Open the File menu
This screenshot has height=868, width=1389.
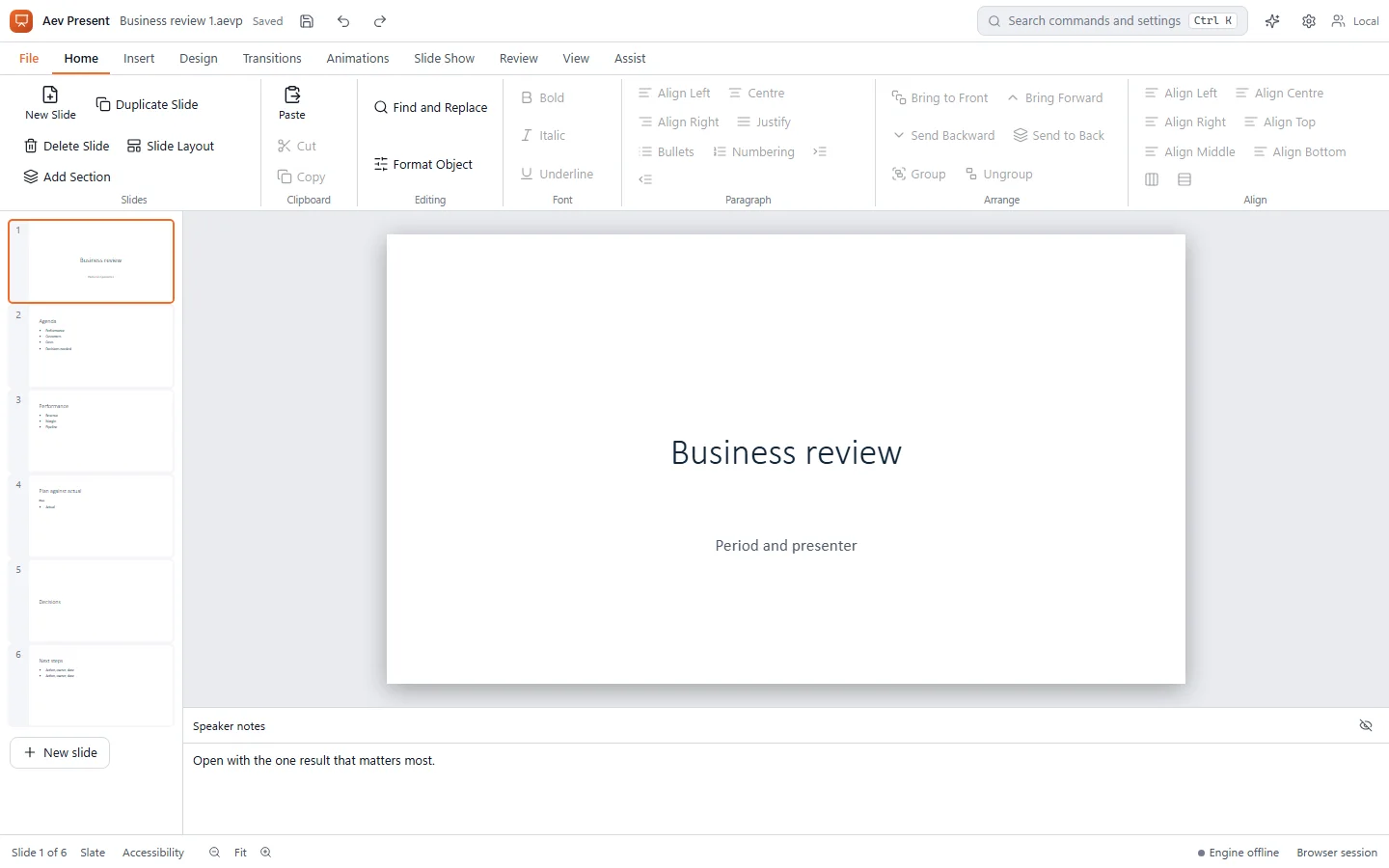click(x=29, y=58)
